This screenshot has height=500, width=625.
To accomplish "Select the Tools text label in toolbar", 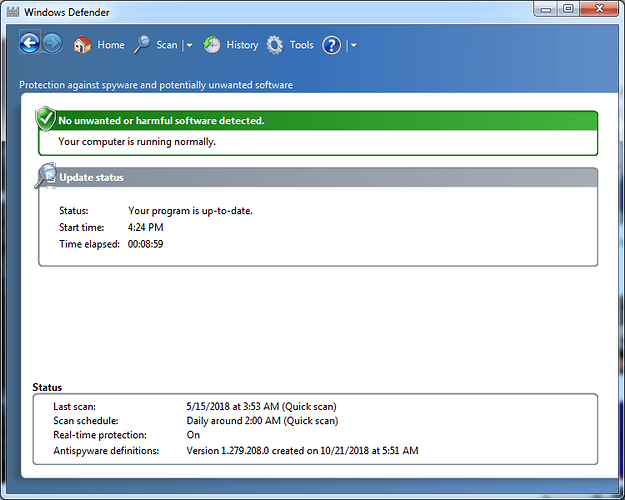I will [x=301, y=45].
